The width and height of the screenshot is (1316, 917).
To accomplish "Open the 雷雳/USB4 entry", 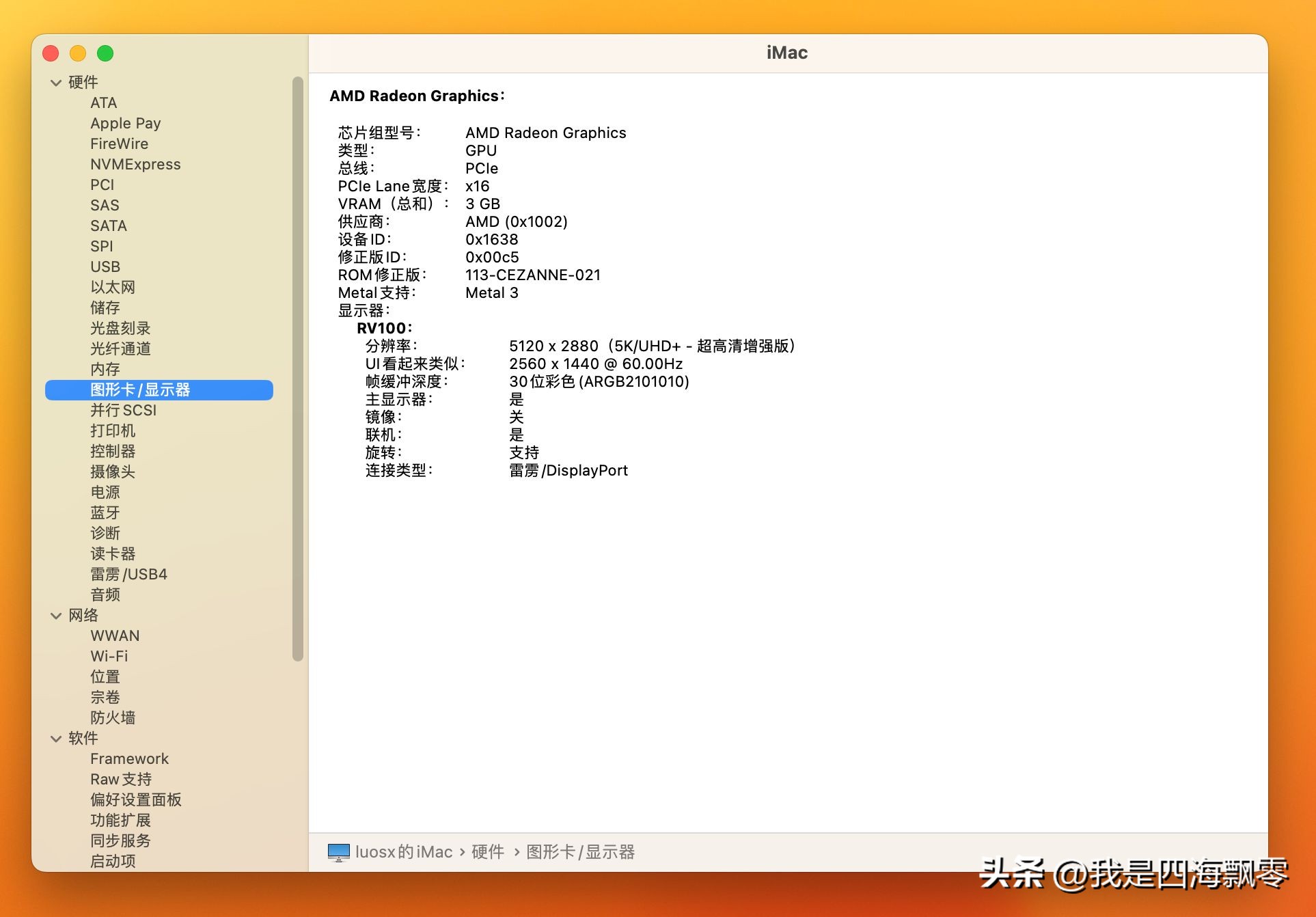I will click(x=128, y=575).
